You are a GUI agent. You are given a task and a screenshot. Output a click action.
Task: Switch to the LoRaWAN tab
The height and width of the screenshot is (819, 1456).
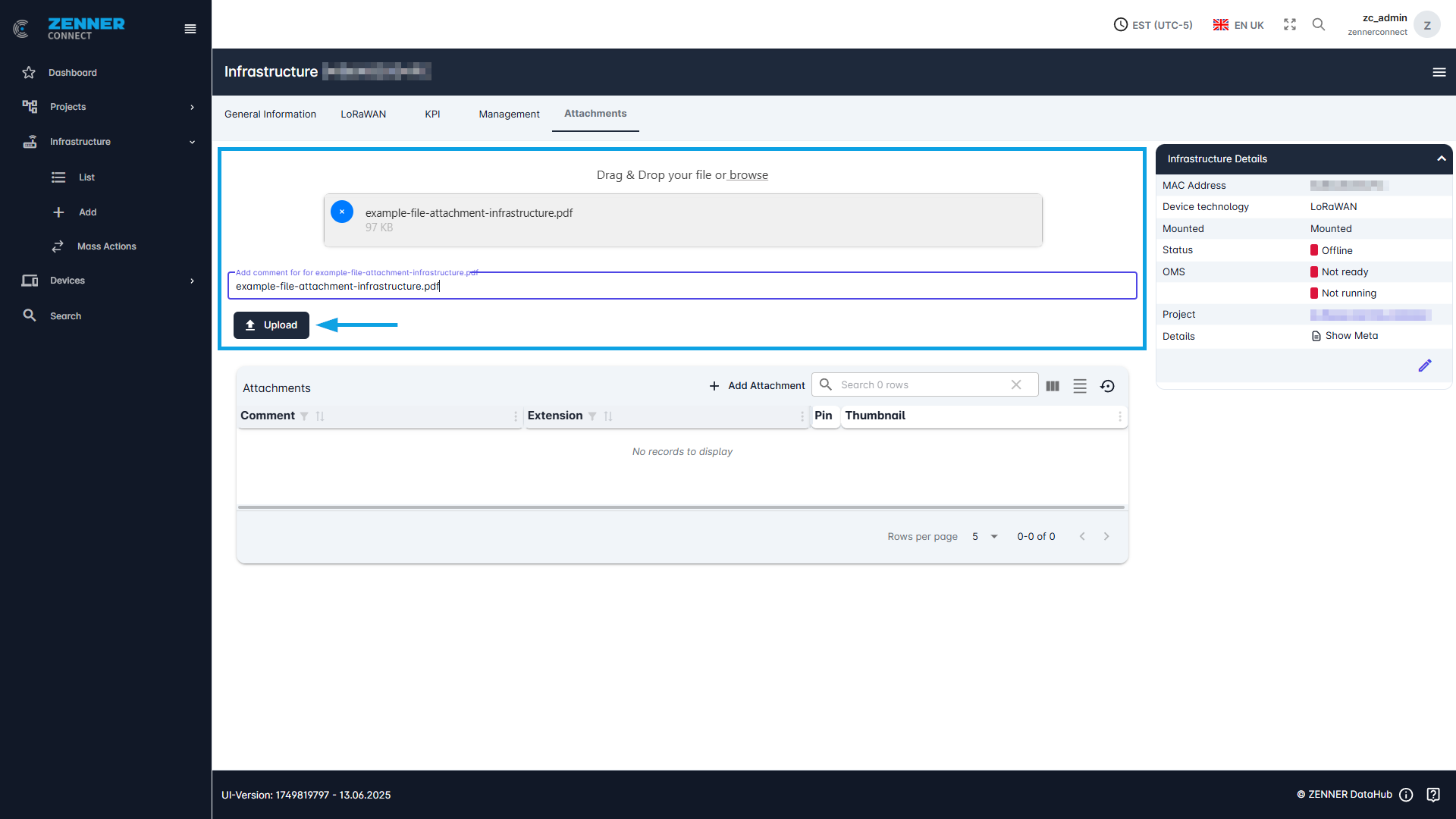[x=363, y=114]
